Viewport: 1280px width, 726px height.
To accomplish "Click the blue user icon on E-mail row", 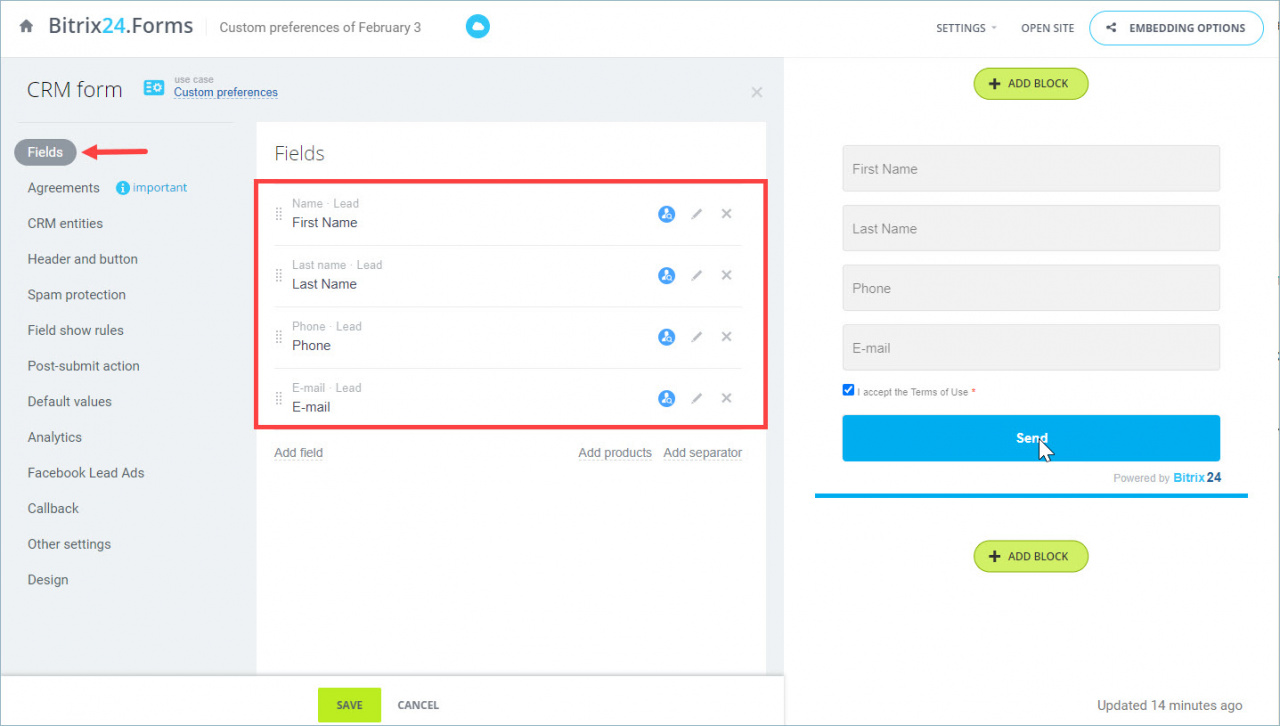I will [666, 399].
